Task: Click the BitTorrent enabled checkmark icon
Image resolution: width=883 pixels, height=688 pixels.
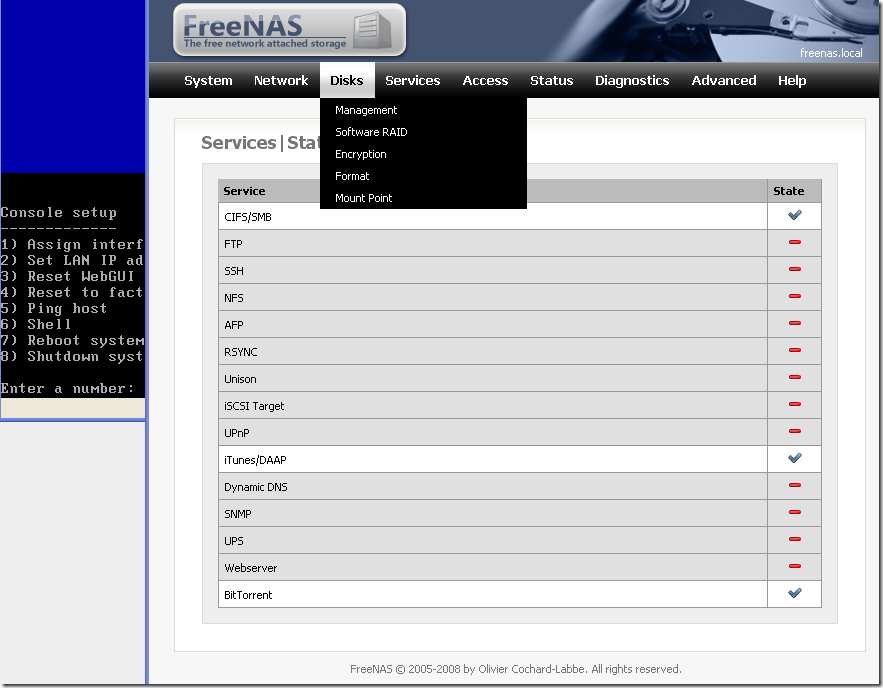Action: pos(795,593)
